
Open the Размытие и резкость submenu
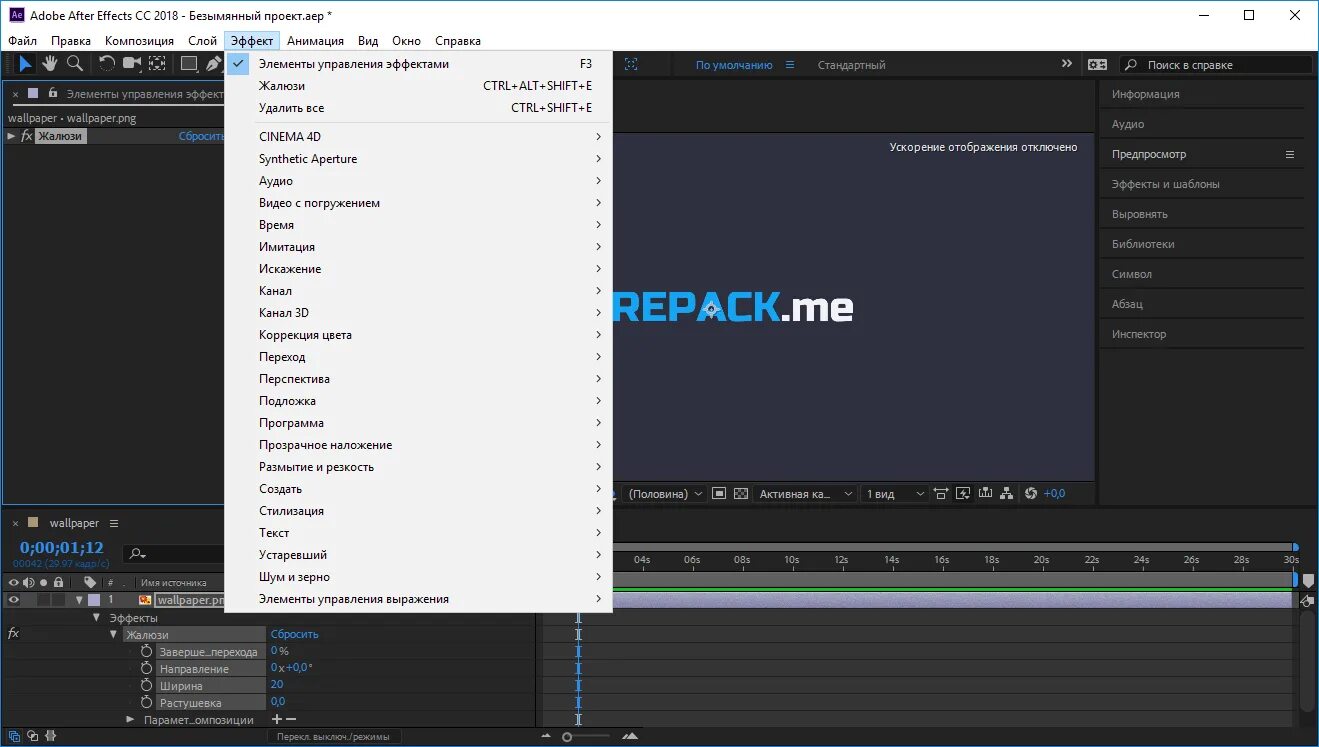pyautogui.click(x=418, y=467)
